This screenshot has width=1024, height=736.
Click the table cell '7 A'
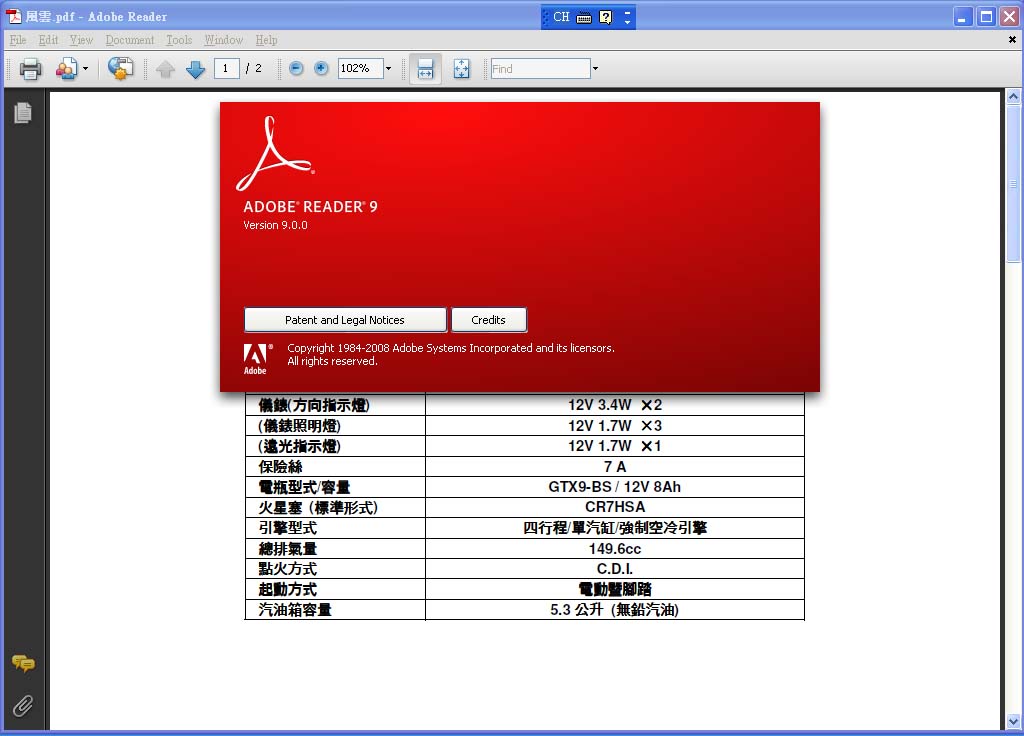(x=615, y=466)
